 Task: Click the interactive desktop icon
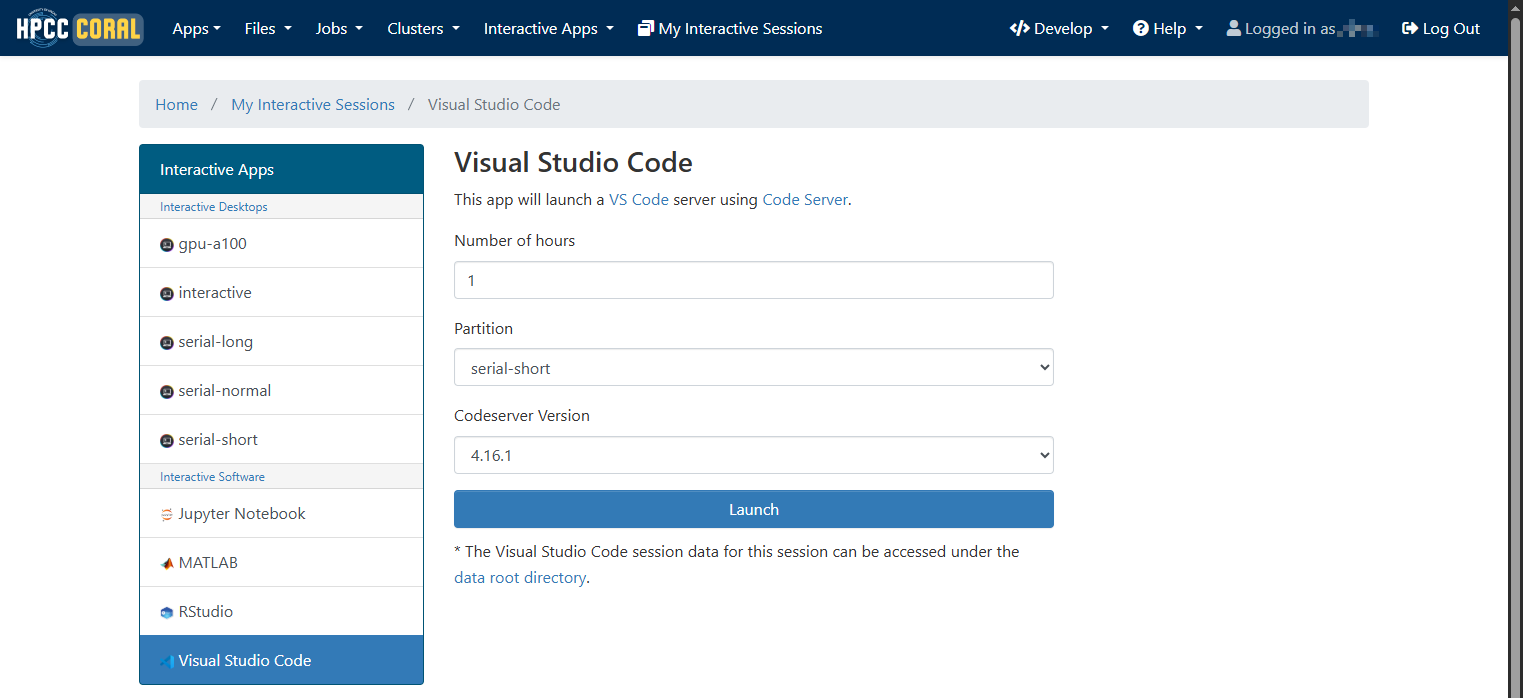pyautogui.click(x=167, y=294)
